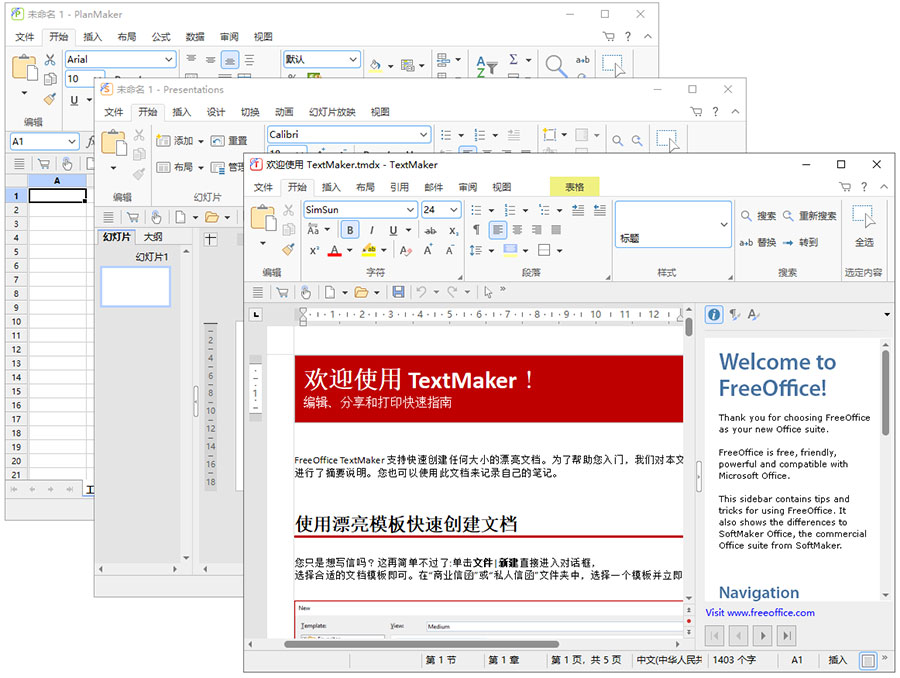This screenshot has width=900, height=678.
Task: Open the cell reference A1 dropdown in PlanMaker
Action: click(x=72, y=141)
